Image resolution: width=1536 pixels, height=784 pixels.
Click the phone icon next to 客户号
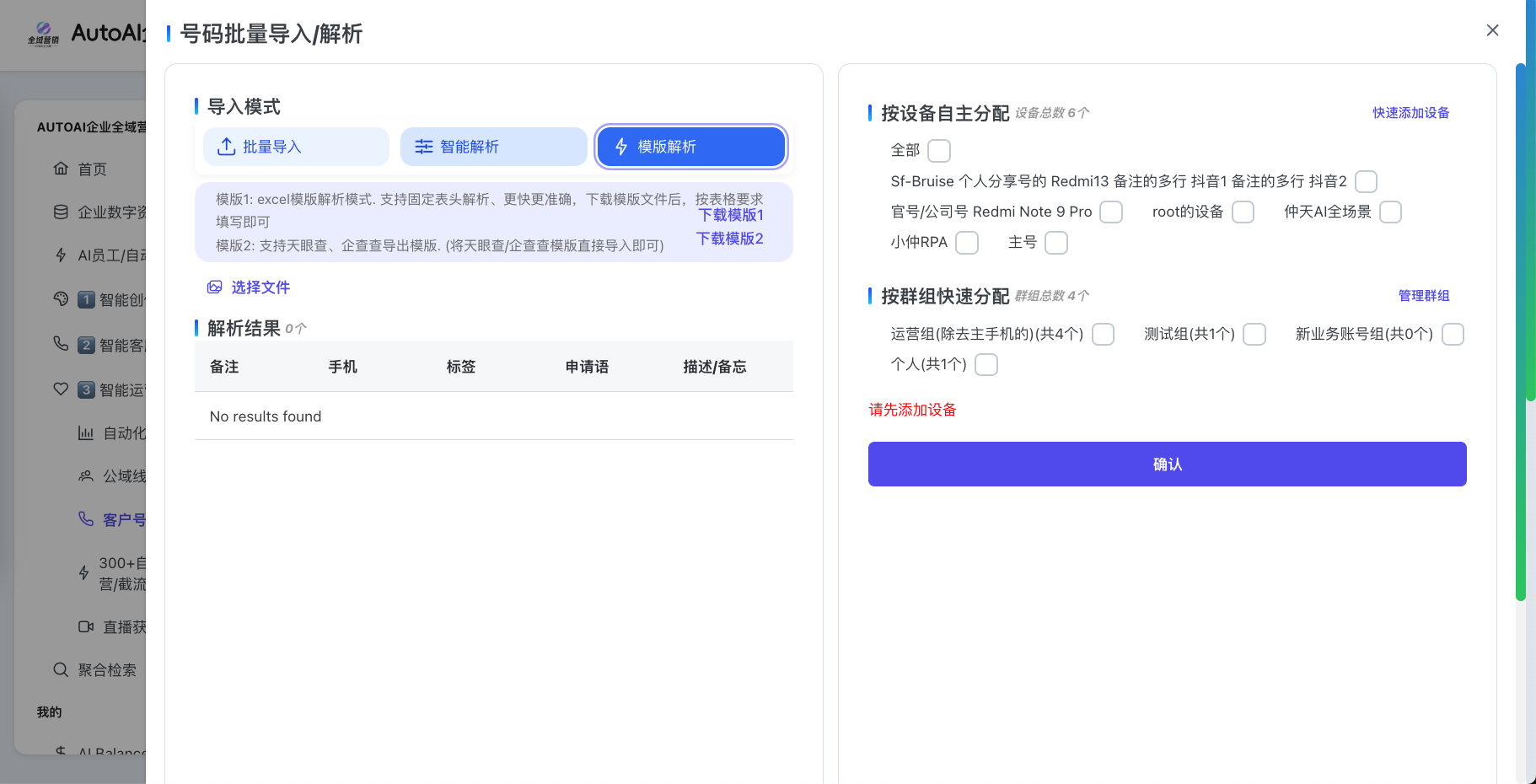pos(86,518)
